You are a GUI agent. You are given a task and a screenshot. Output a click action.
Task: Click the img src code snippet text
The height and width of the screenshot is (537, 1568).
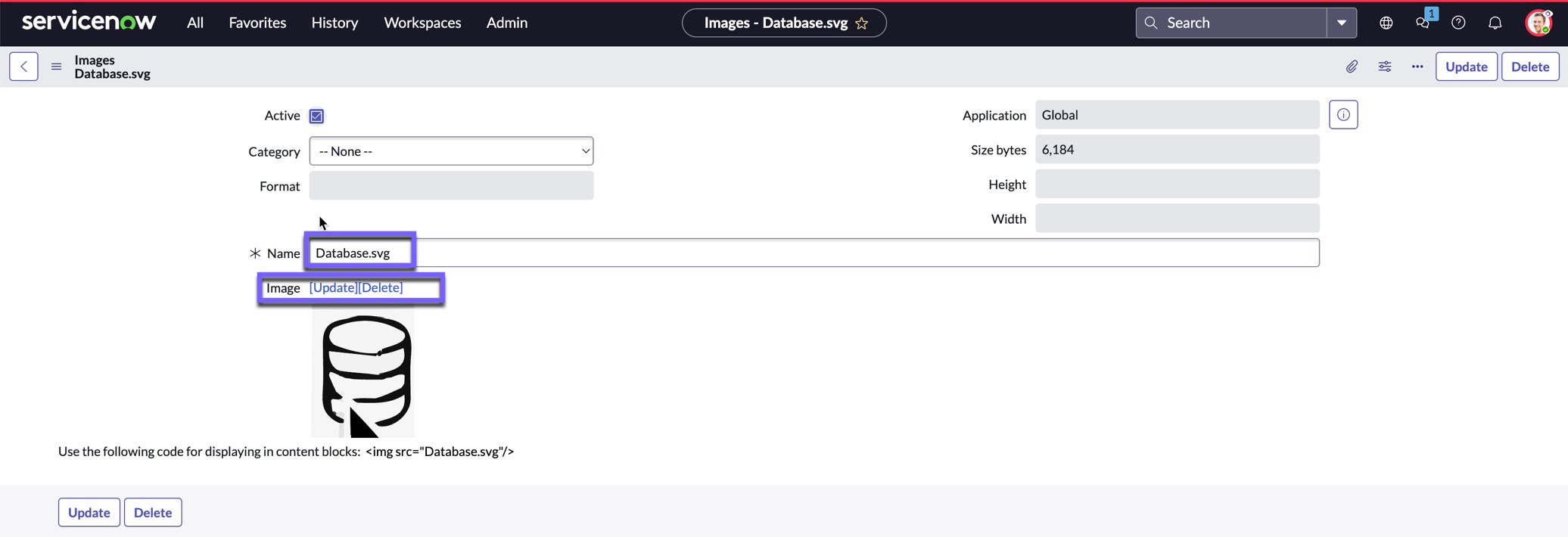click(x=440, y=452)
